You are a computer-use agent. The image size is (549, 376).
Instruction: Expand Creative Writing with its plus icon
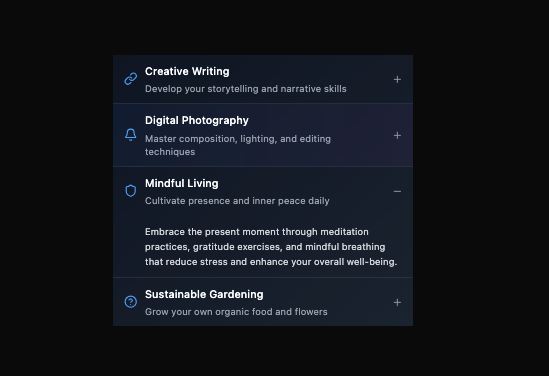coord(397,79)
